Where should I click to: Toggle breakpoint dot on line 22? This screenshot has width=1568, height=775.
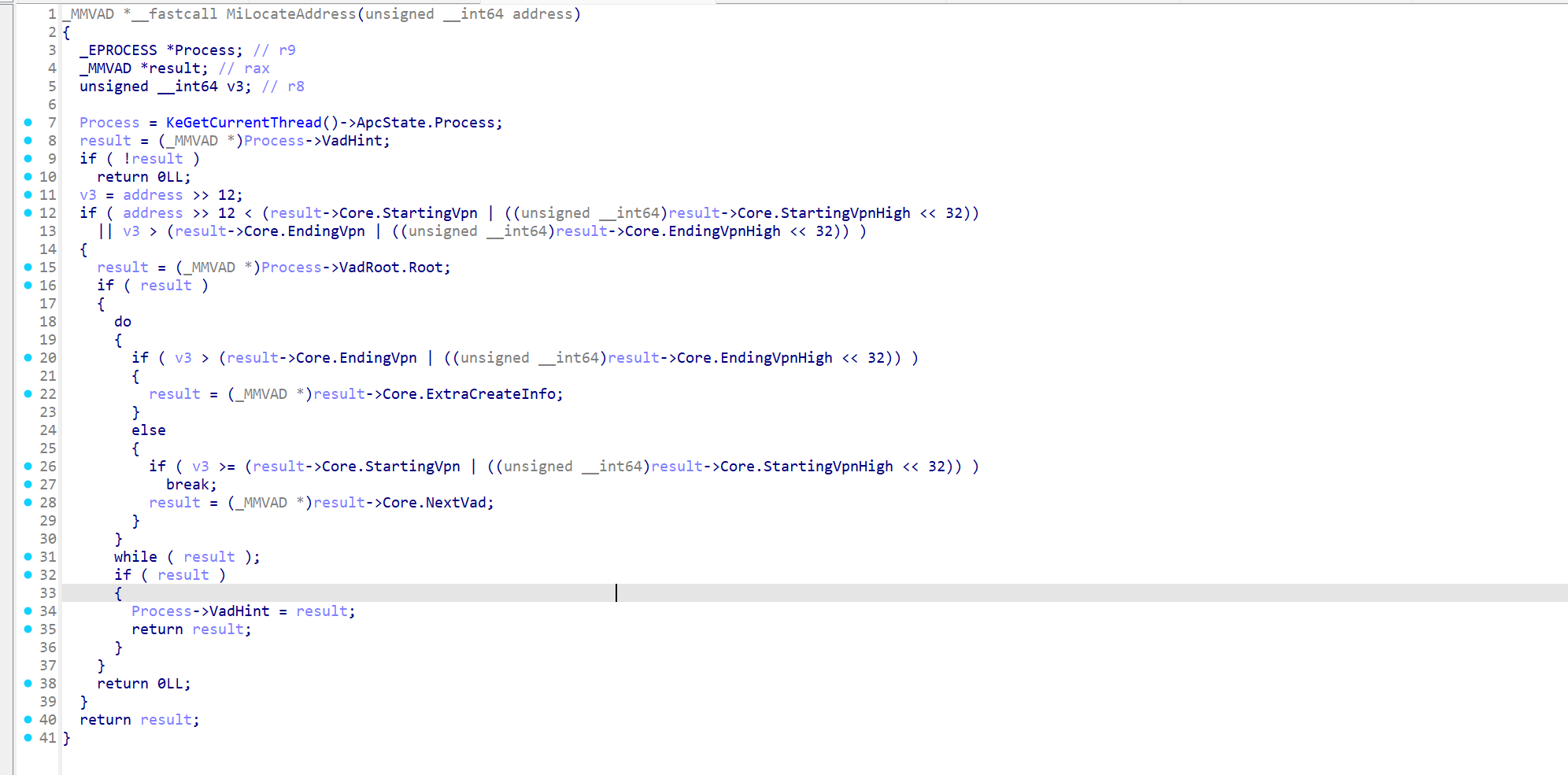(28, 394)
